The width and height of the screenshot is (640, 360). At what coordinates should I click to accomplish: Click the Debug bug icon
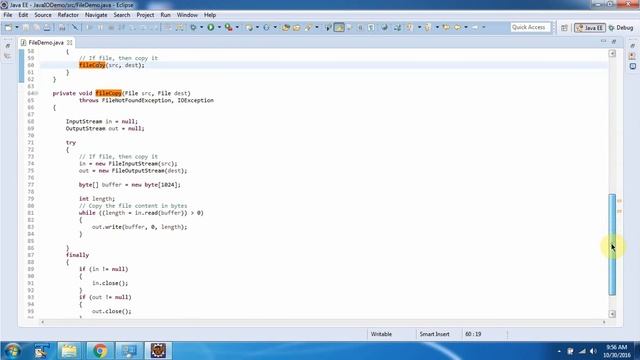click(193, 27)
